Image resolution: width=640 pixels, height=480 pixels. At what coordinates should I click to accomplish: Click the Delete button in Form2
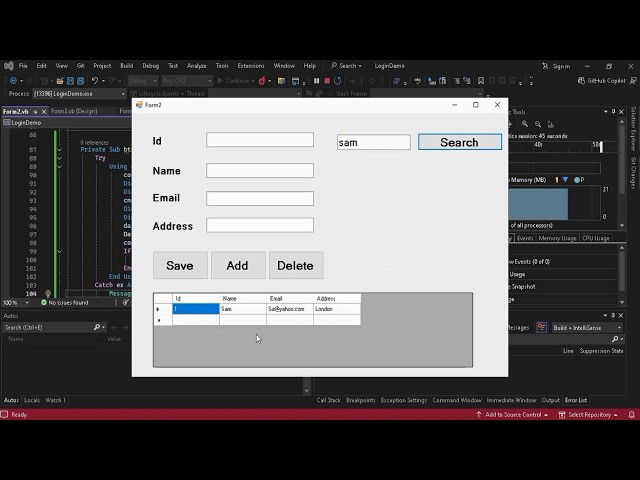point(296,265)
